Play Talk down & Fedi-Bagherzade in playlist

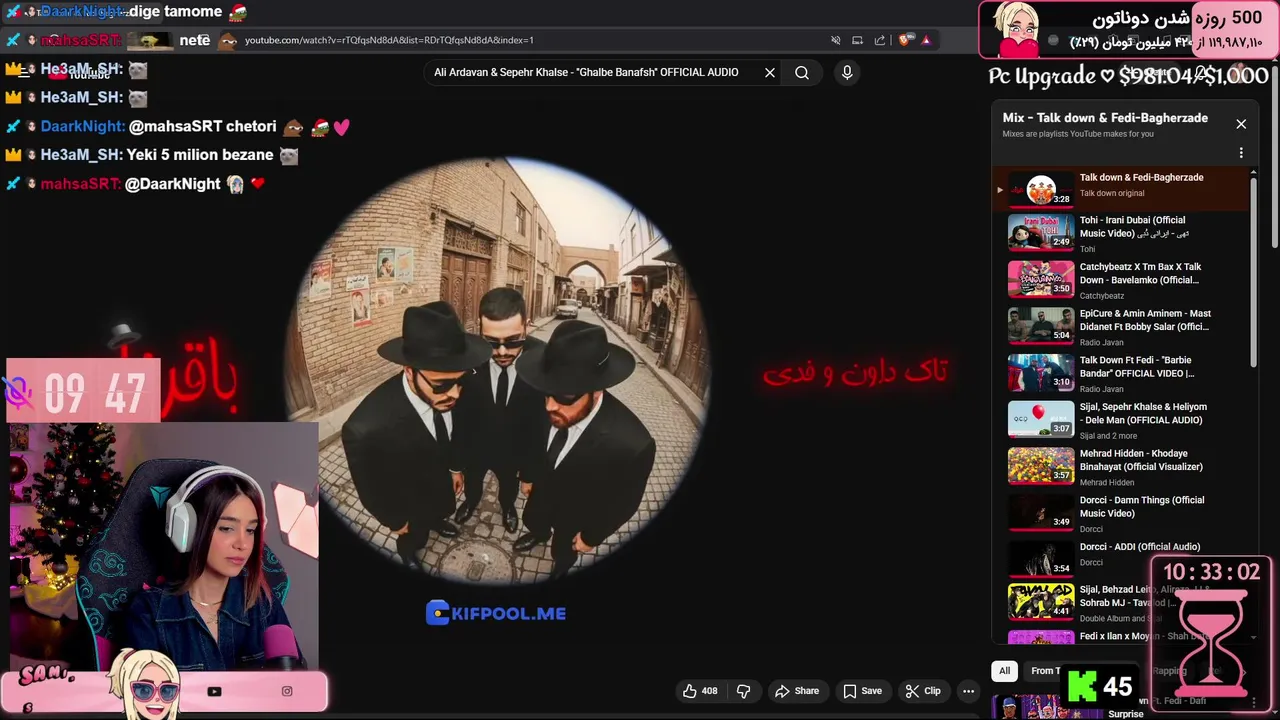coord(1120,187)
